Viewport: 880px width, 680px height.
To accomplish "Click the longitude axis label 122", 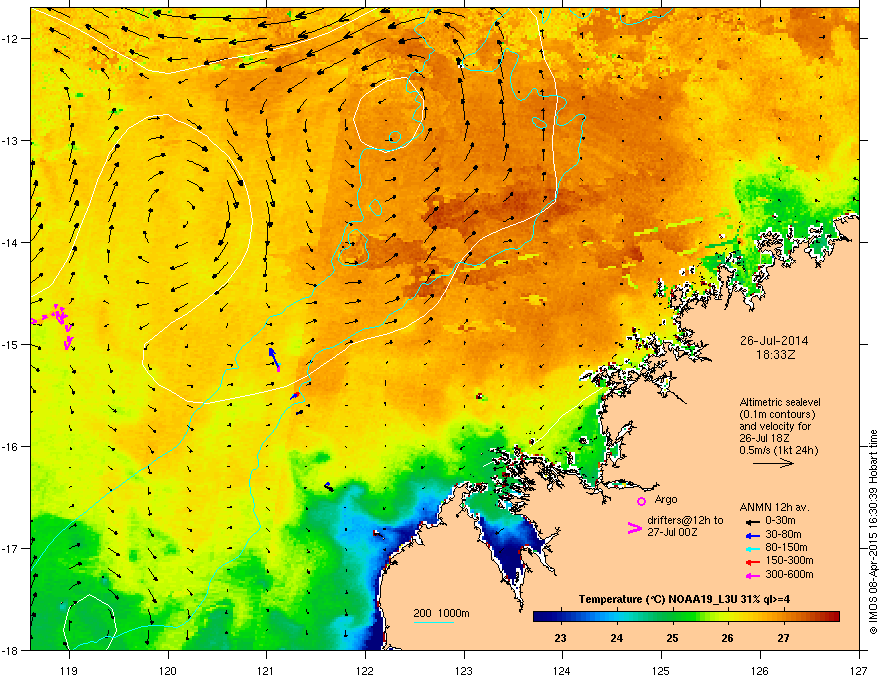I will [365, 670].
